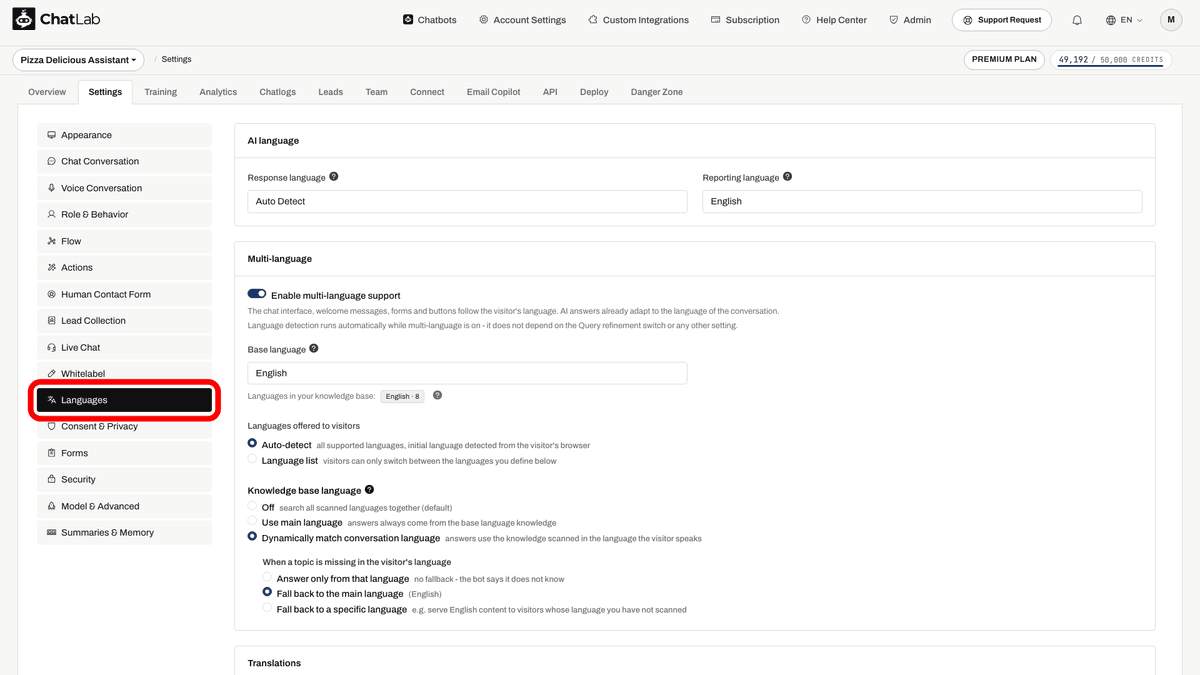1200x675 pixels.
Task: Select Auto-detect languages option
Action: click(x=252, y=443)
